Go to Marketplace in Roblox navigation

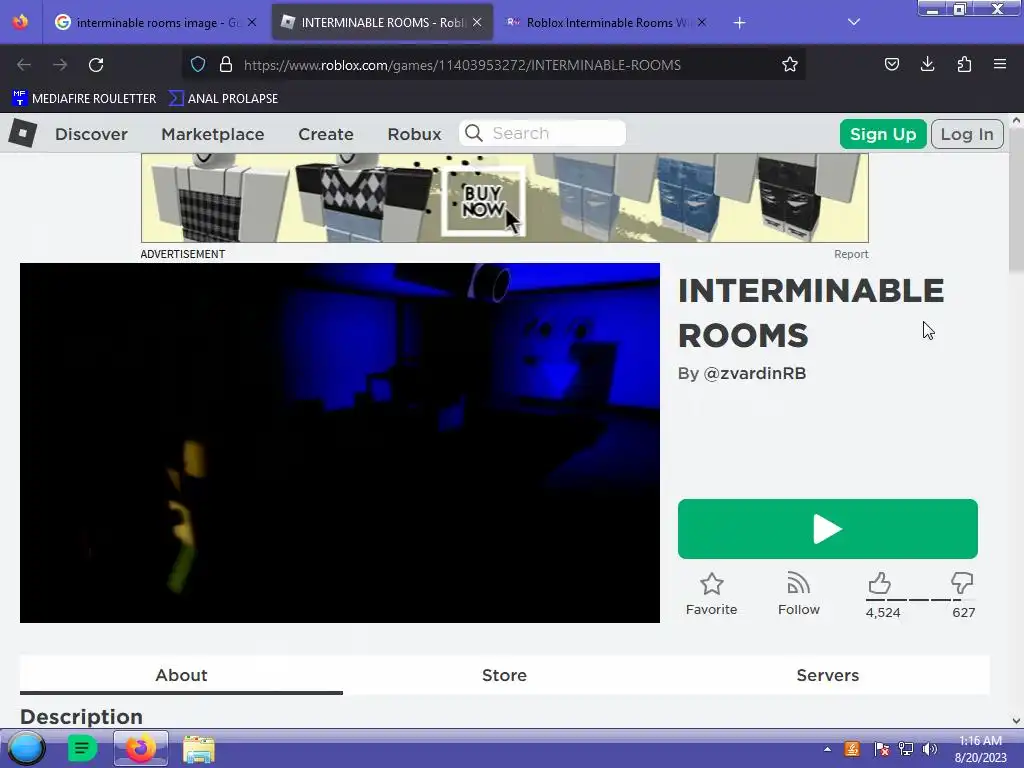213,134
